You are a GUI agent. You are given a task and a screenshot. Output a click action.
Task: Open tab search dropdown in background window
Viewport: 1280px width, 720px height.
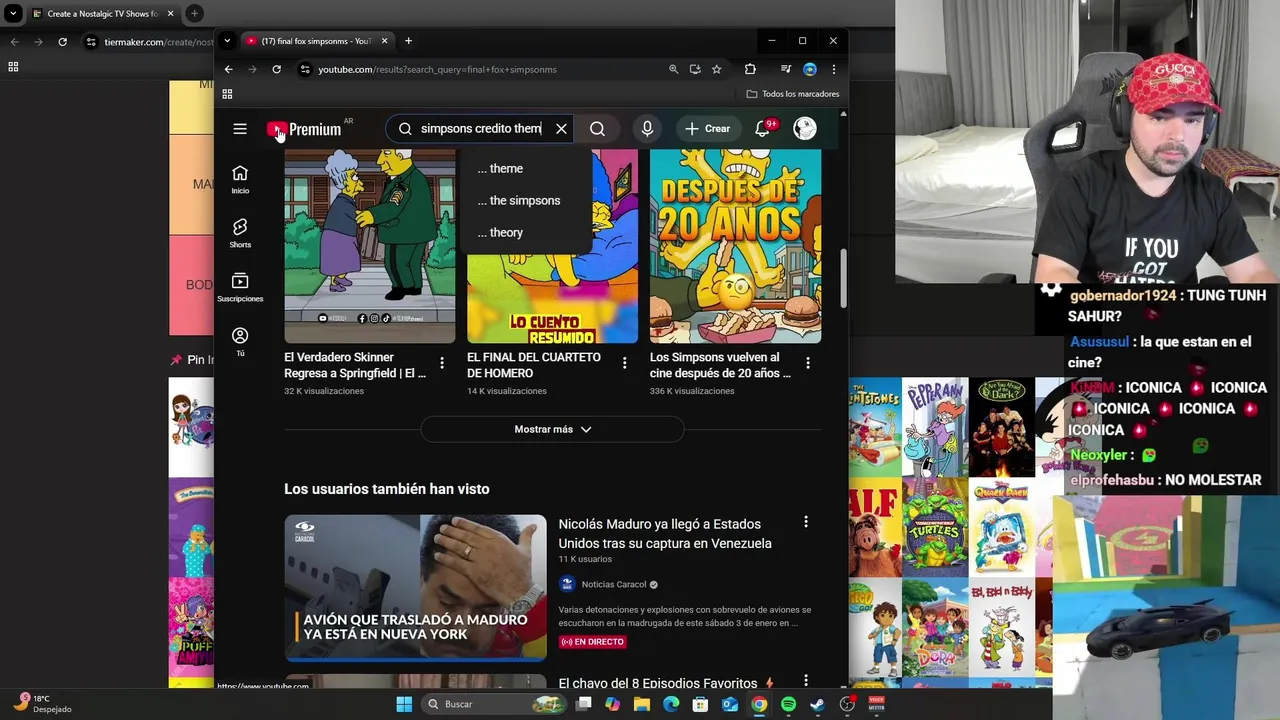[x=13, y=14]
